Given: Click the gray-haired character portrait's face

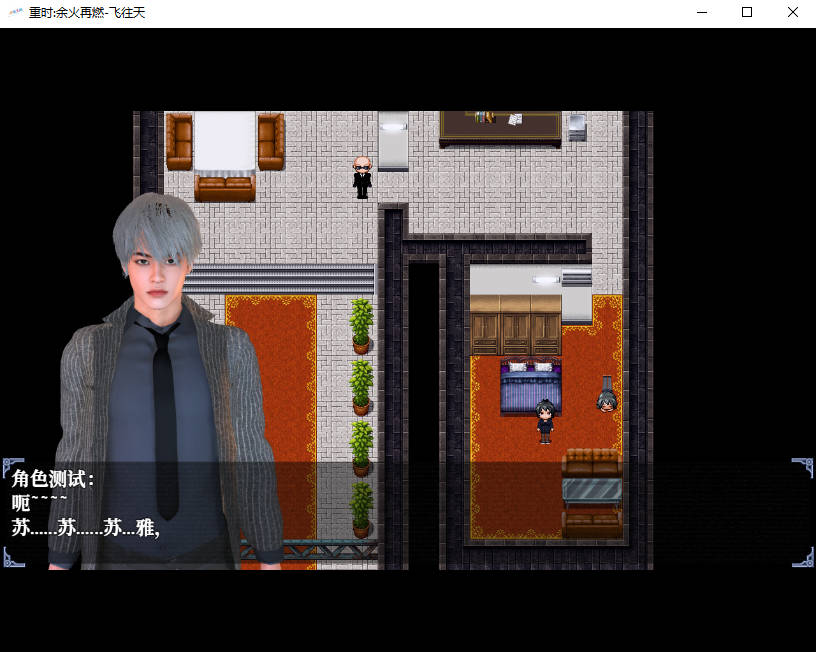Looking at the screenshot, I should [x=158, y=264].
